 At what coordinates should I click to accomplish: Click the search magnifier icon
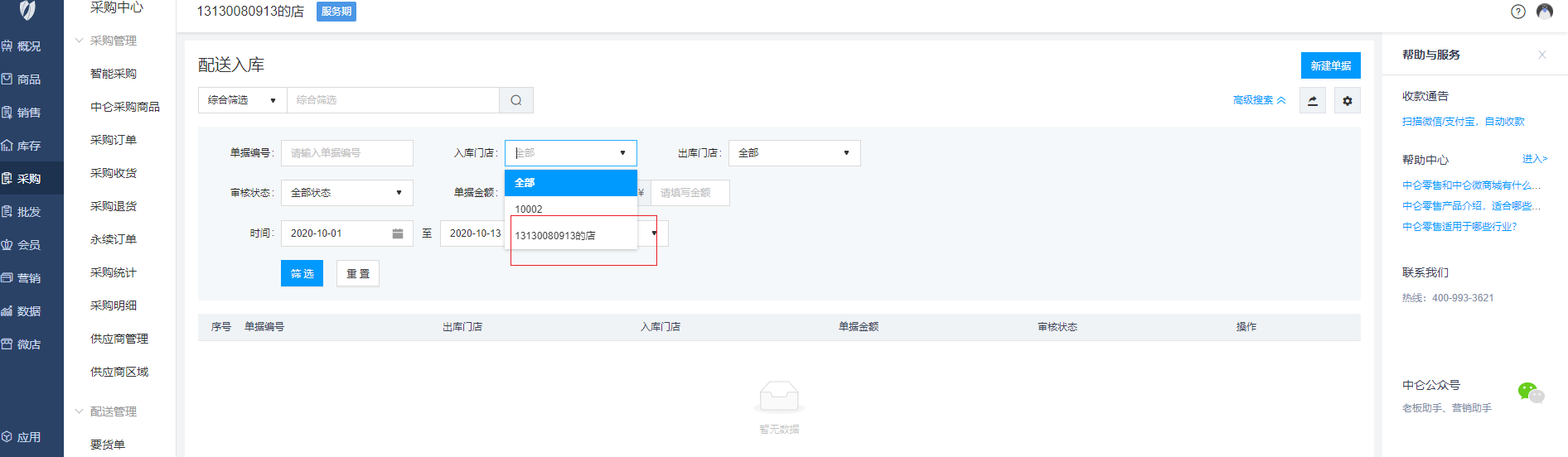pyautogui.click(x=515, y=100)
